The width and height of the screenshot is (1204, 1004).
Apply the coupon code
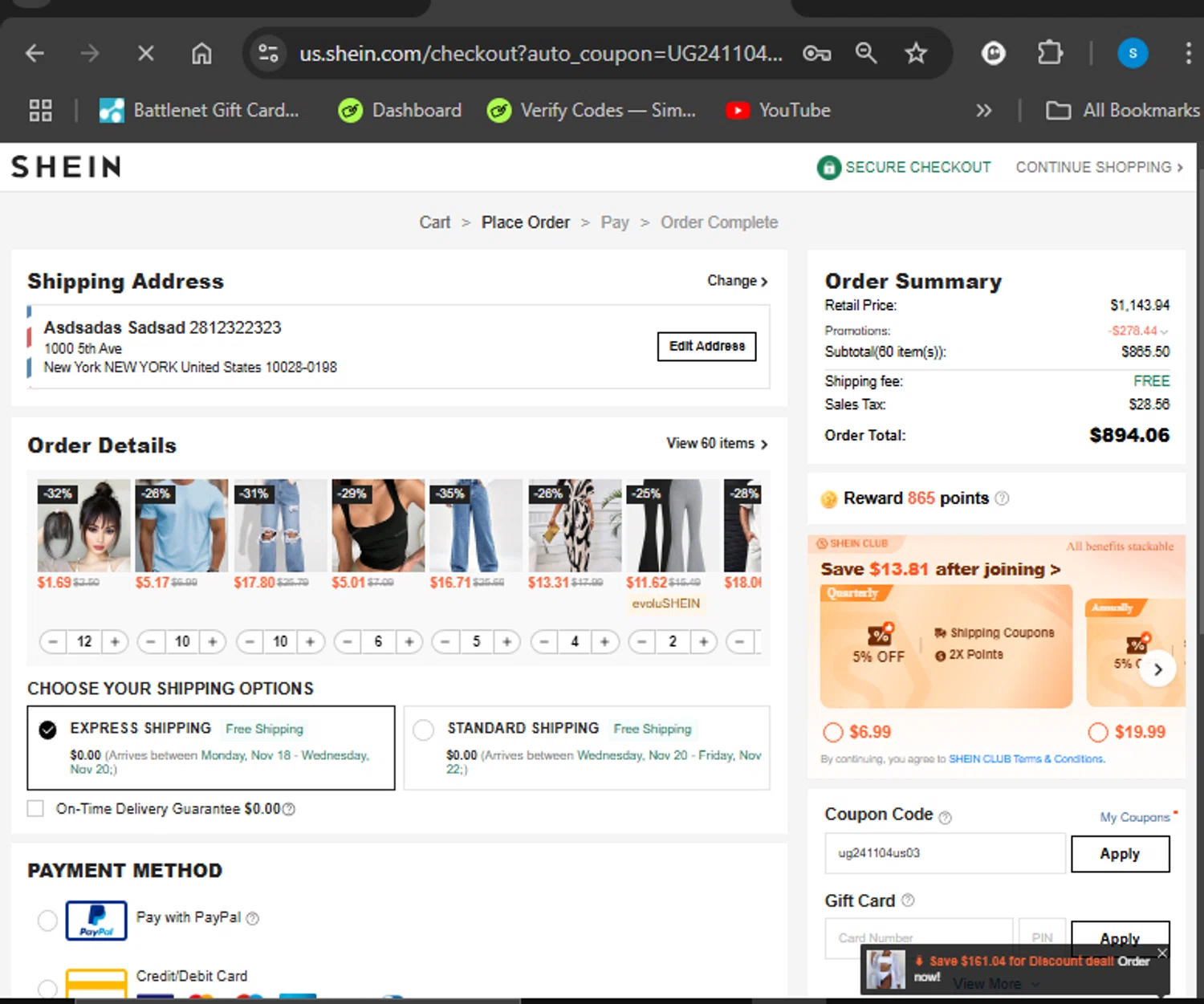[1120, 854]
